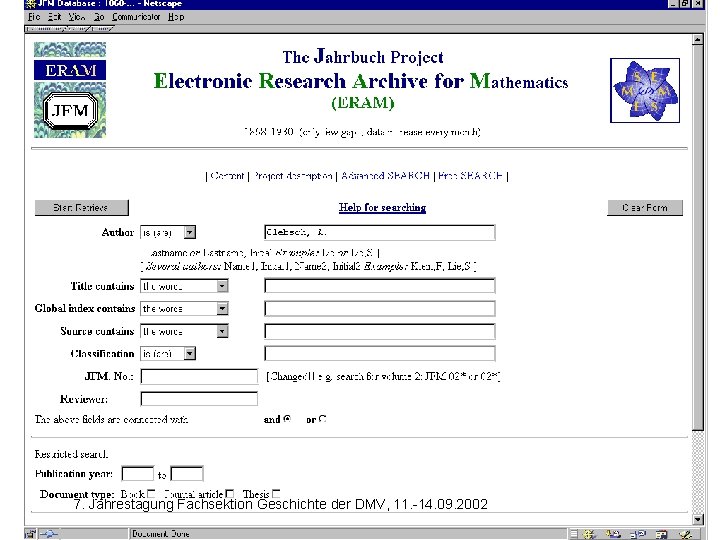Focus the Reviewer input field
This screenshot has width=720, height=540.
point(199,399)
